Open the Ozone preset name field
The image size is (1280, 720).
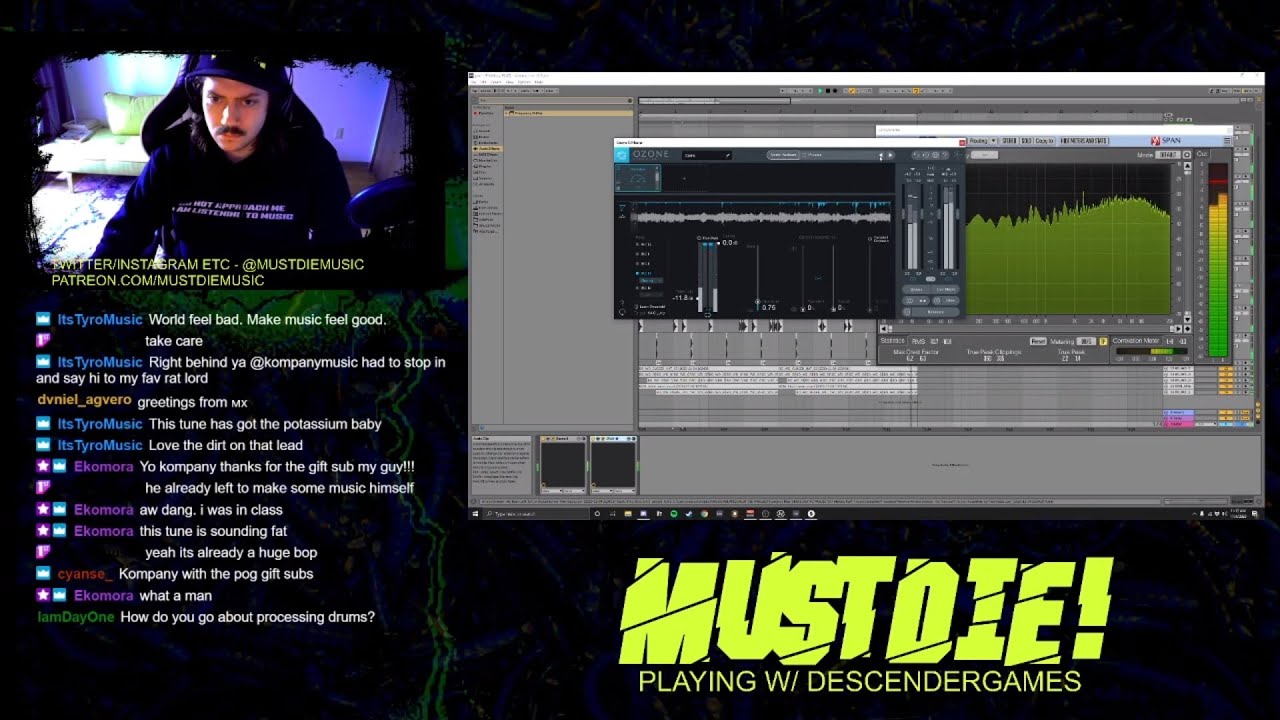pos(707,155)
